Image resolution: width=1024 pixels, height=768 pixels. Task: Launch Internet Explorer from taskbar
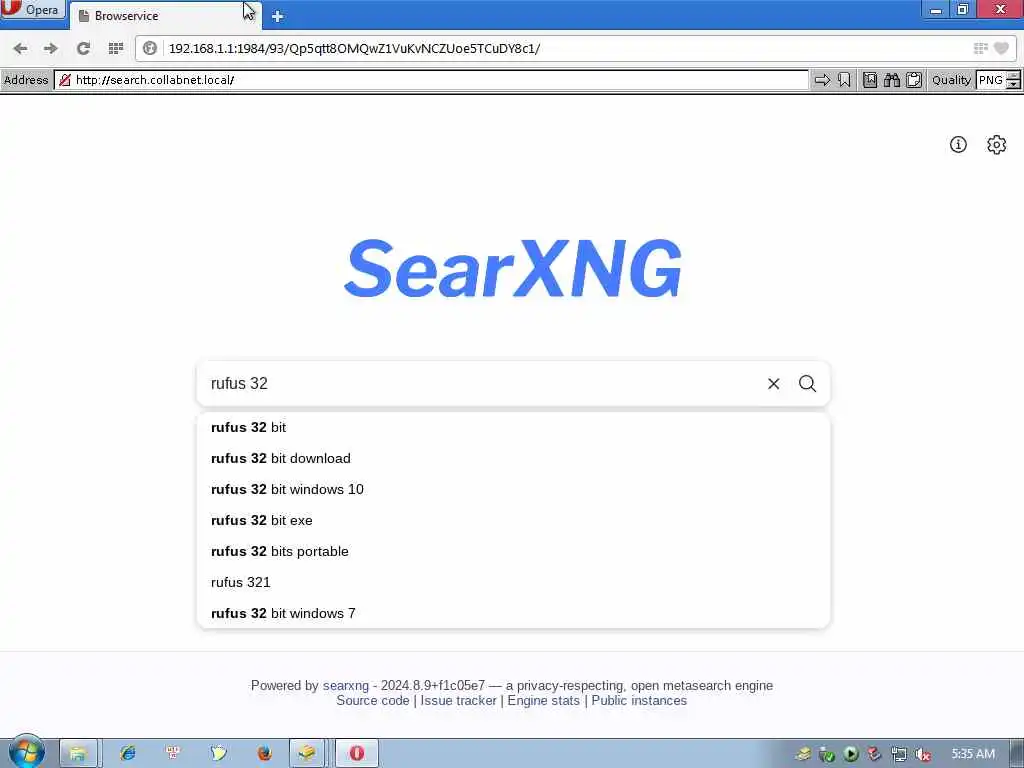click(127, 754)
